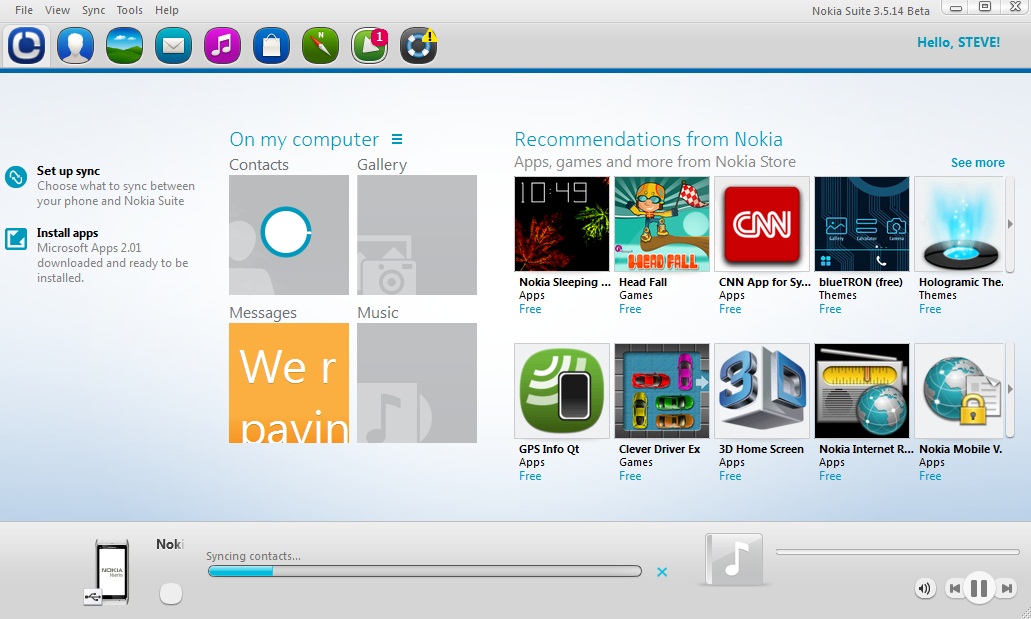Open the Nokia Suite home view icon
The image size is (1031, 619).
click(x=26, y=45)
